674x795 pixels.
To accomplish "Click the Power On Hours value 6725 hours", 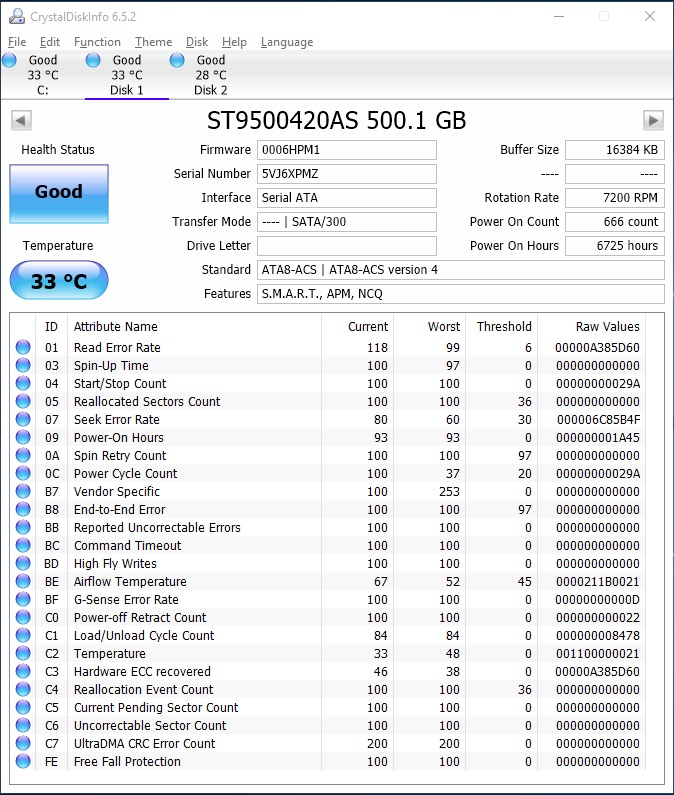I will click(x=615, y=246).
